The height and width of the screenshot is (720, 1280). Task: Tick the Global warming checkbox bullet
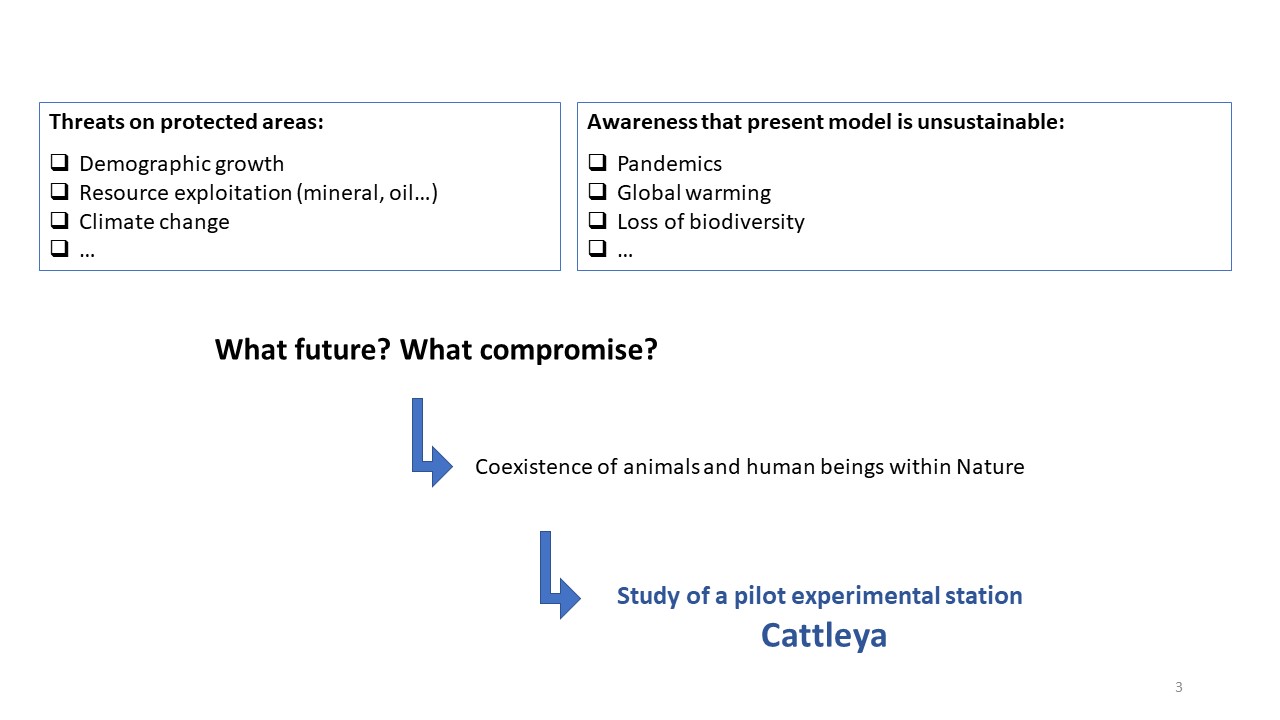597,192
